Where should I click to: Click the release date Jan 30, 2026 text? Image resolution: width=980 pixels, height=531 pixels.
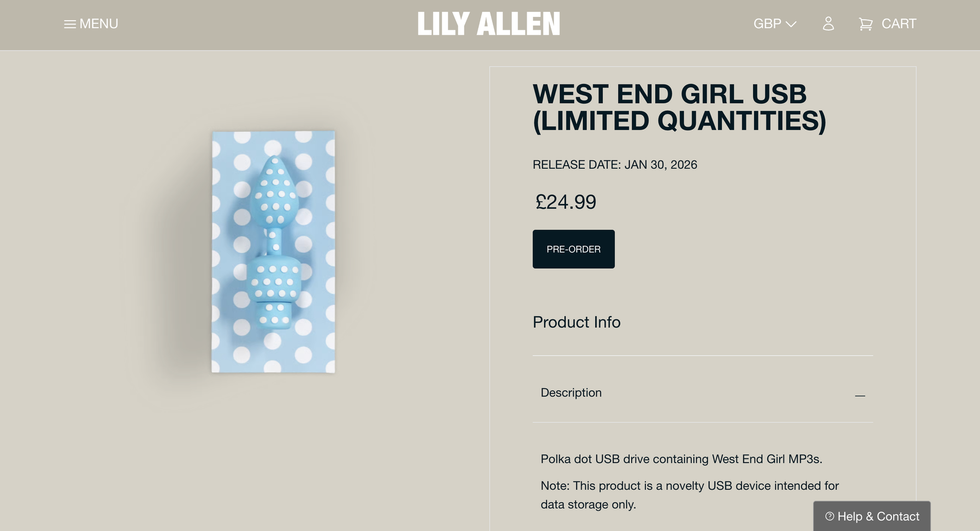pos(614,165)
